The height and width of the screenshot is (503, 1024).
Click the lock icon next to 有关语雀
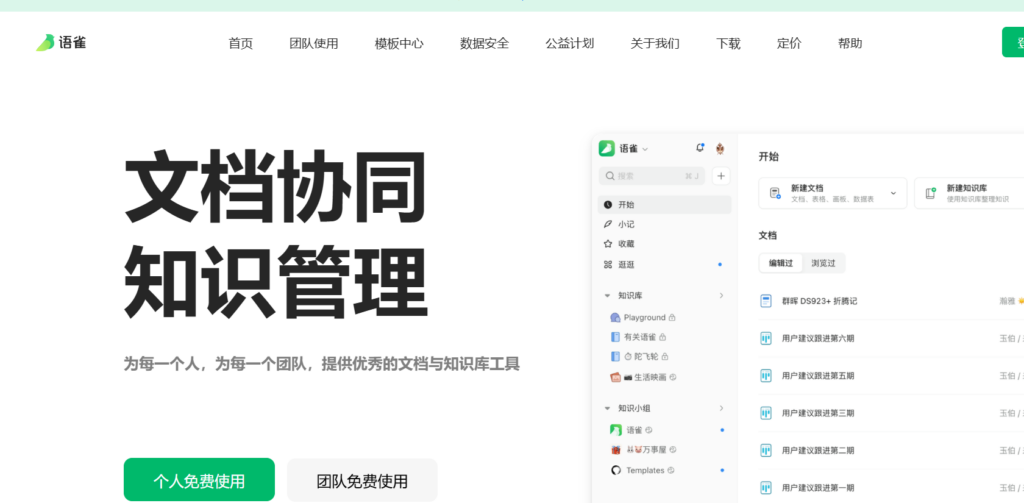(x=662, y=337)
